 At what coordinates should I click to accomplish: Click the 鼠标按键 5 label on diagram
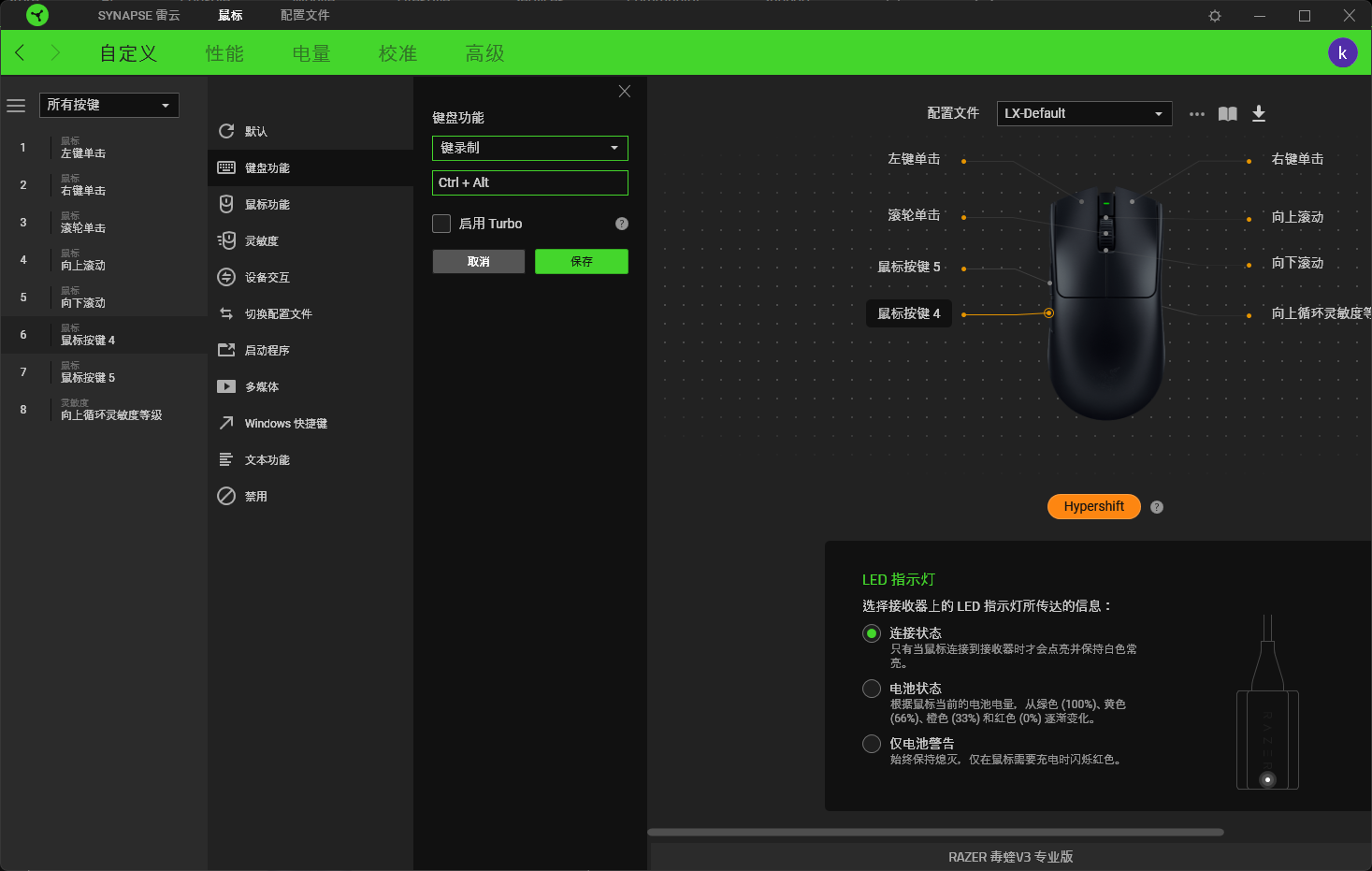[909, 267]
